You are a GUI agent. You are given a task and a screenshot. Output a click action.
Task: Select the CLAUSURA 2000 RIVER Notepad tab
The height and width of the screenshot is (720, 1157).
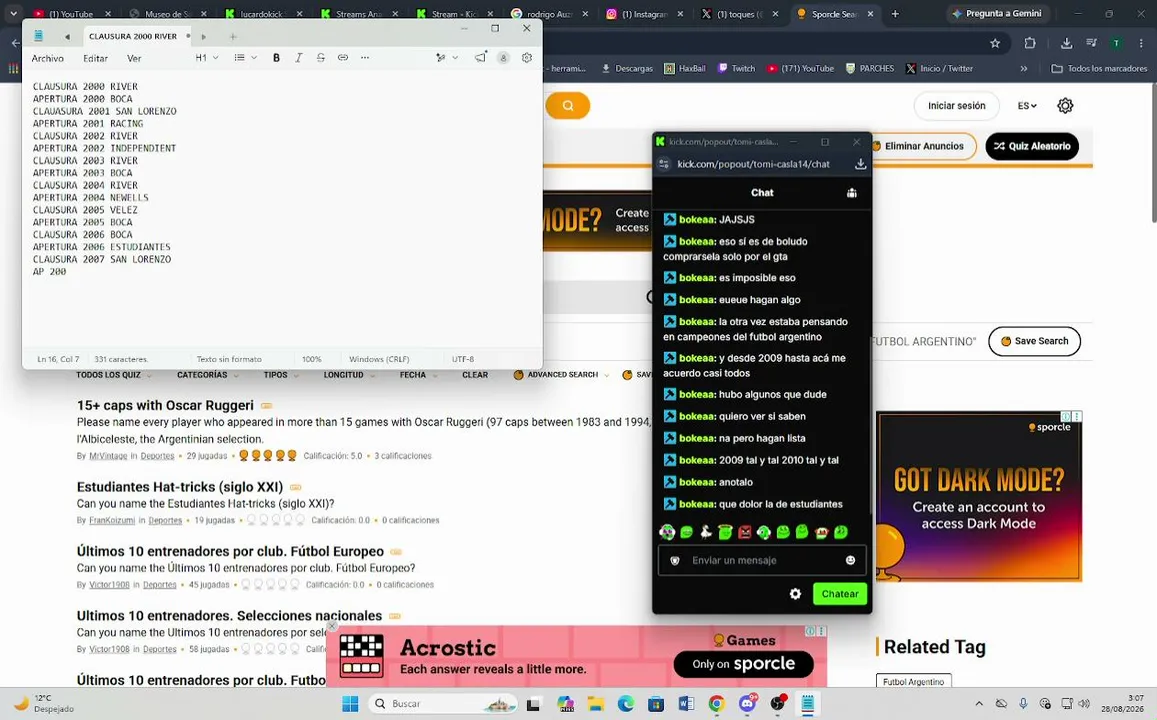(x=133, y=36)
